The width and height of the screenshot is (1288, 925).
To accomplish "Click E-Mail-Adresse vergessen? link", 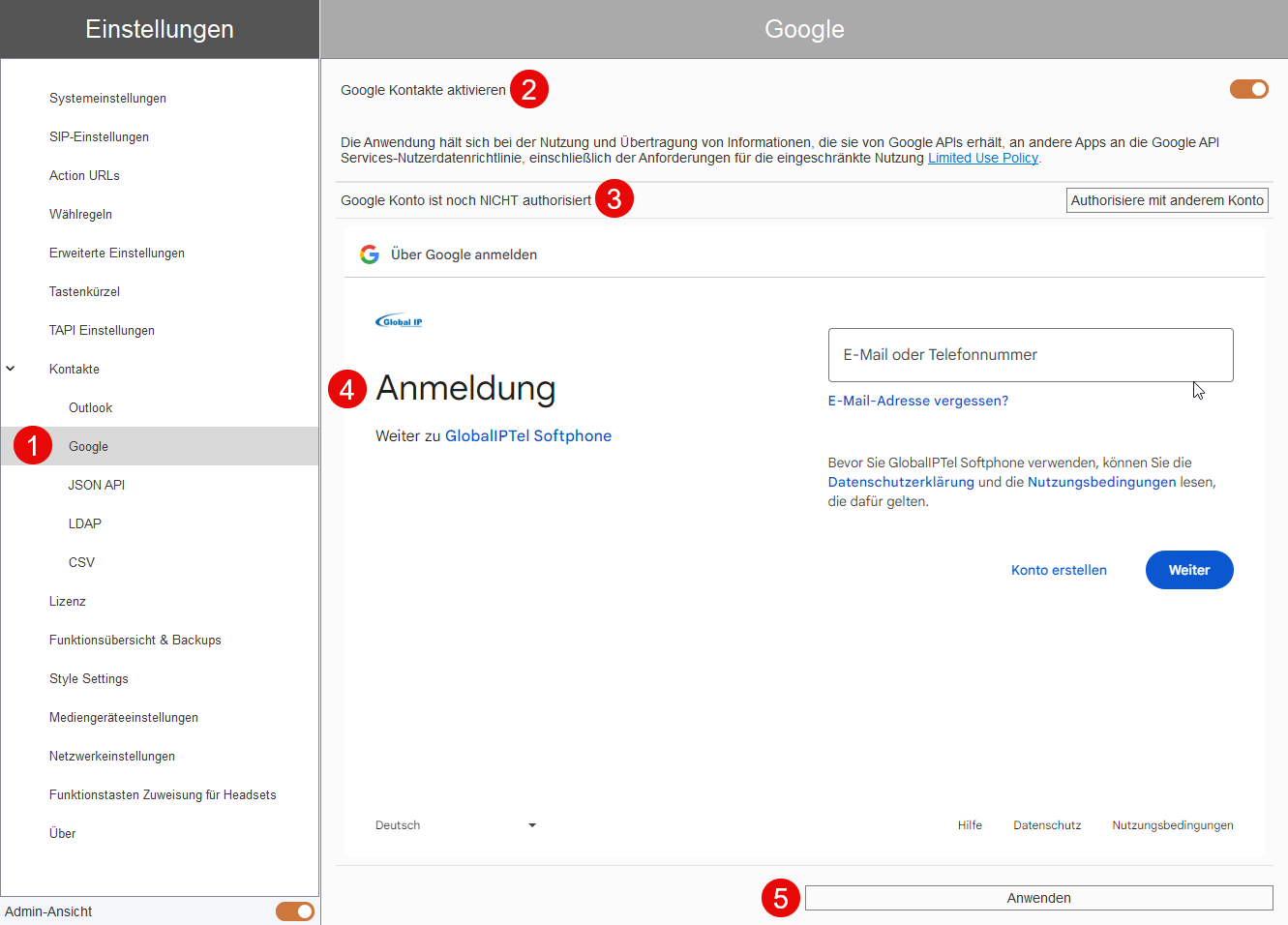I will coord(917,401).
